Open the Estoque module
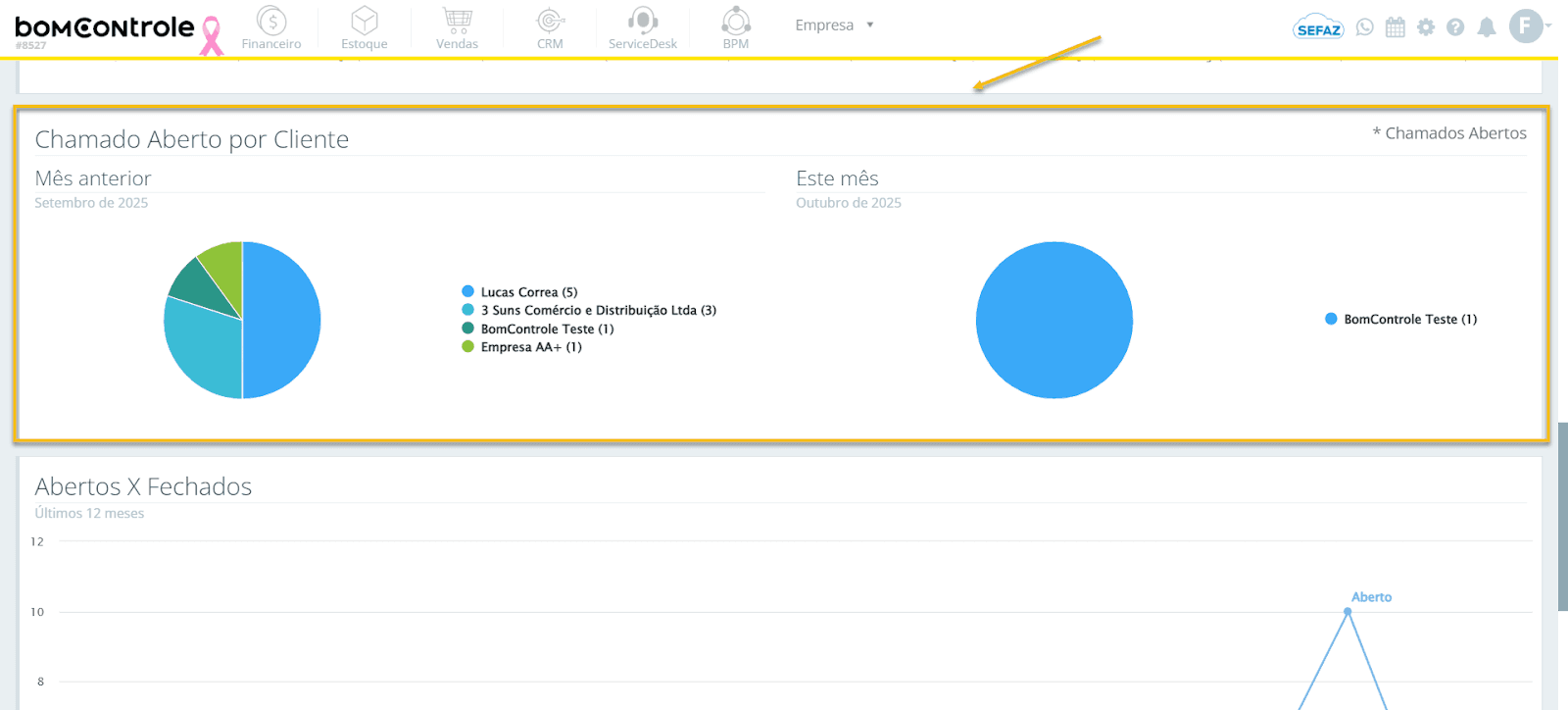 [365, 27]
